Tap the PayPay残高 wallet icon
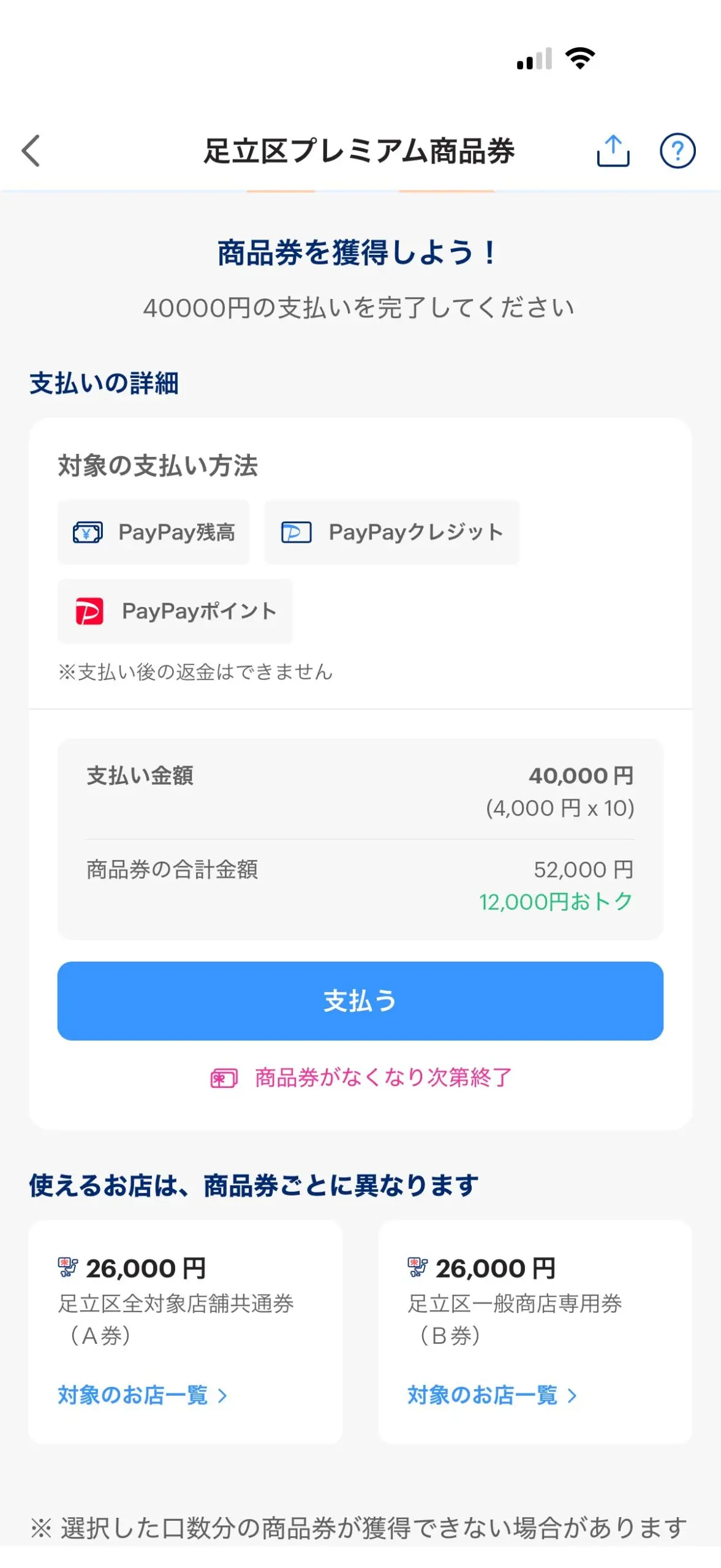The height and width of the screenshot is (1568, 721). [x=88, y=532]
